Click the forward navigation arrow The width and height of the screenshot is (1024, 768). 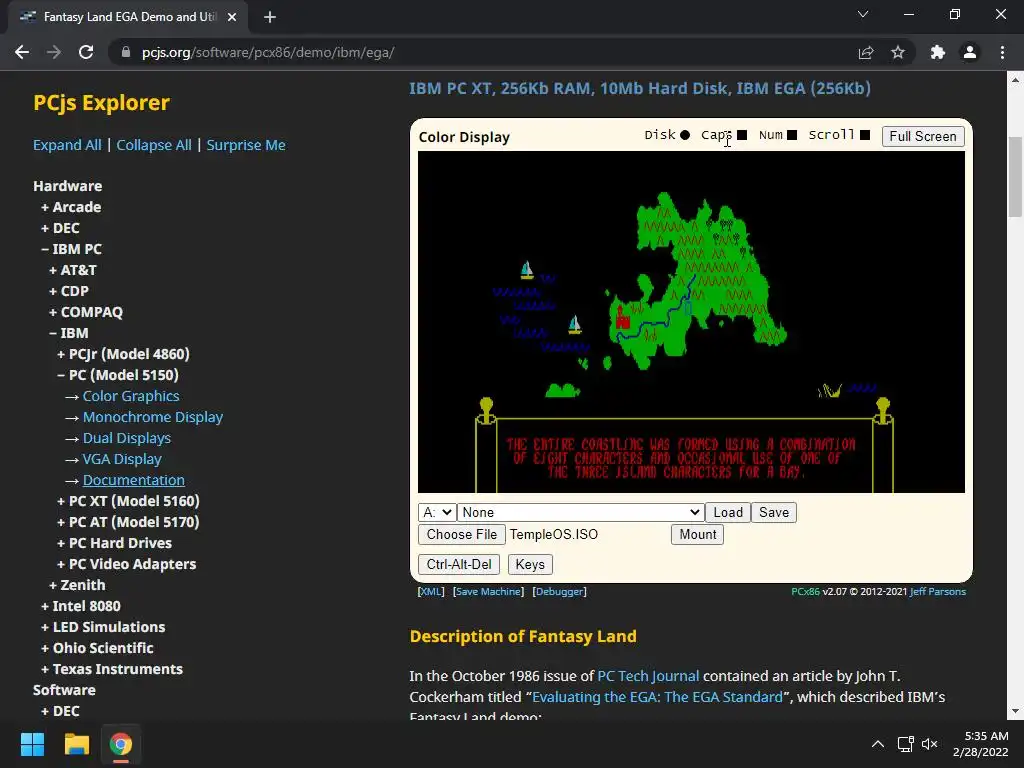pos(54,52)
